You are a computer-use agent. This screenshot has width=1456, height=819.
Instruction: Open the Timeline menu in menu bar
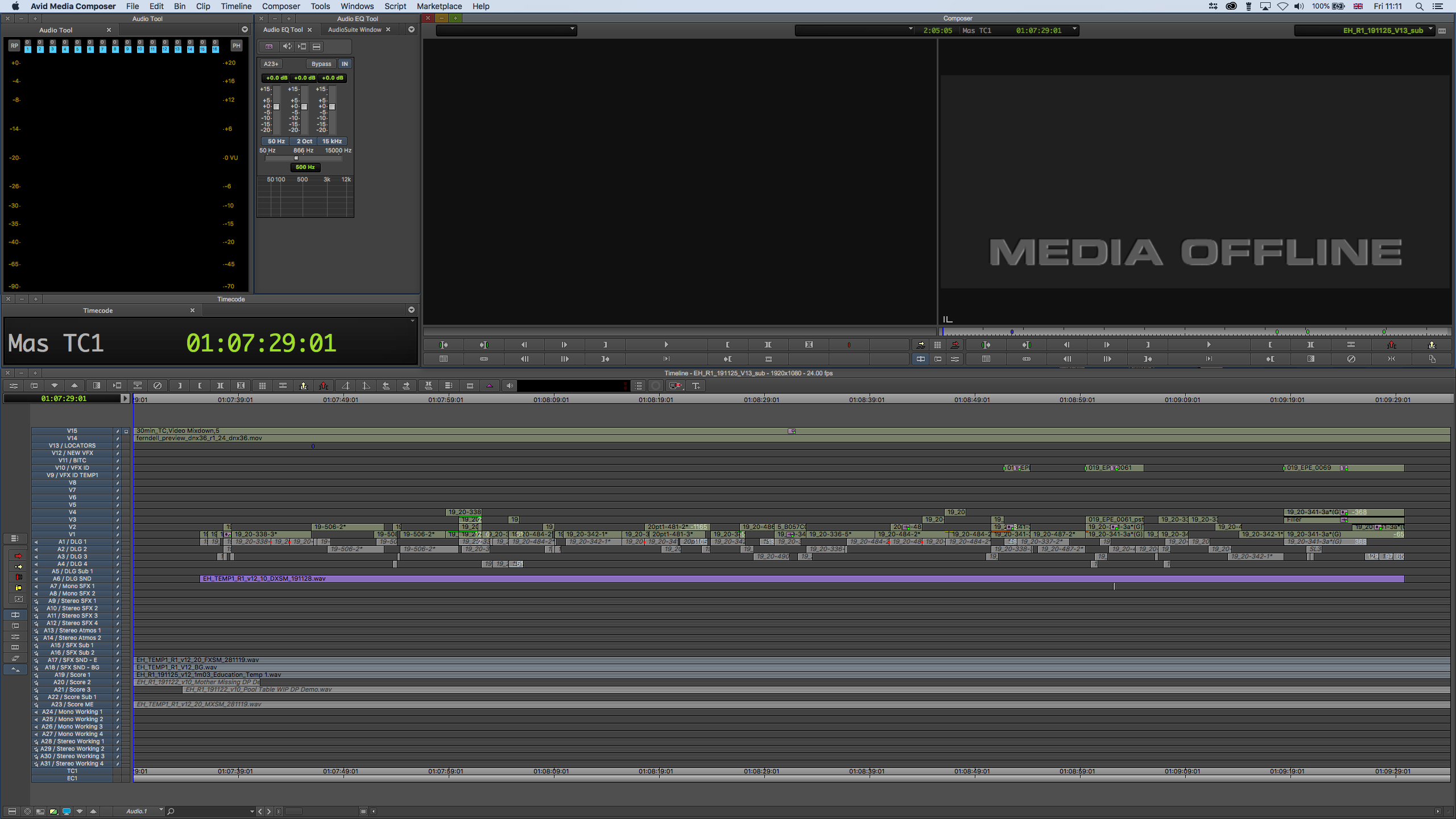coord(237,6)
